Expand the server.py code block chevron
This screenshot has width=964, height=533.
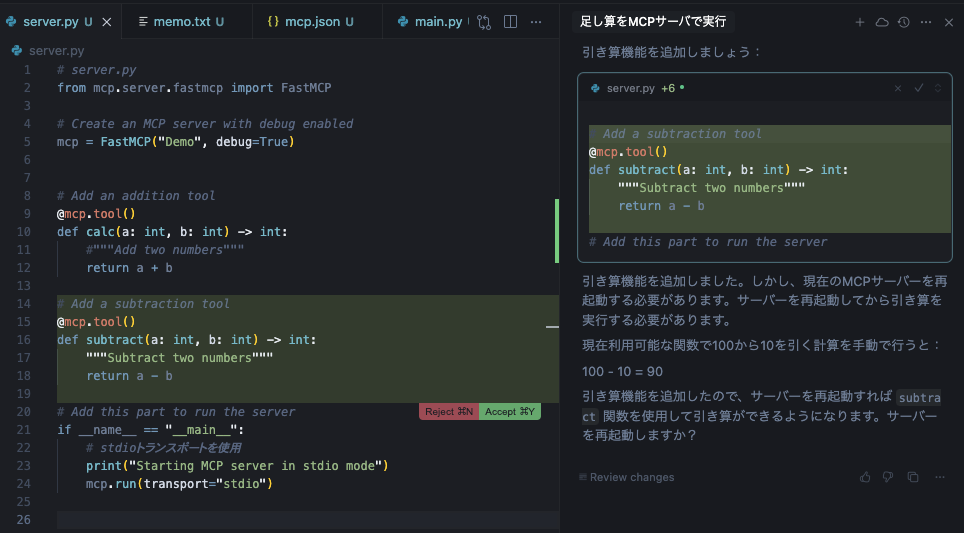click(938, 88)
